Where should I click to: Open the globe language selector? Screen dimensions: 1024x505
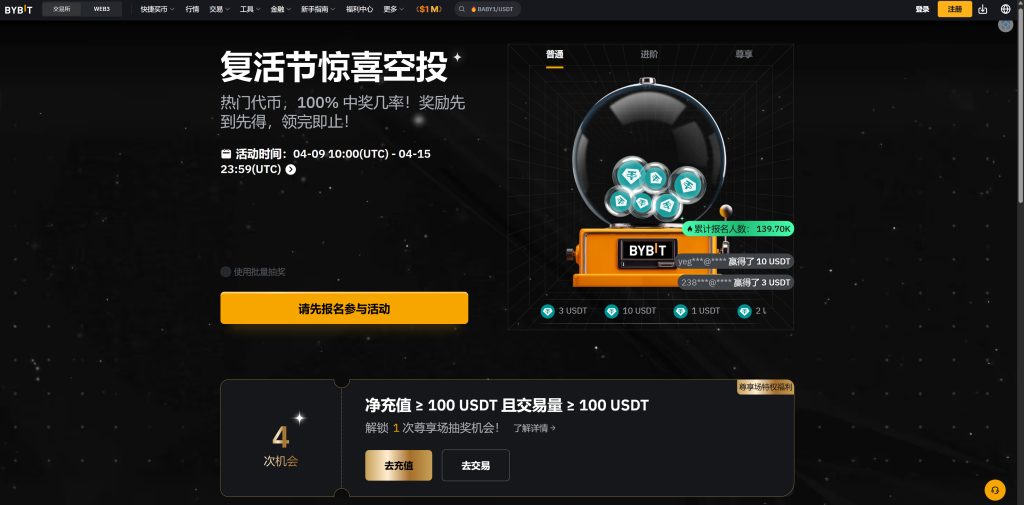pos(1005,9)
